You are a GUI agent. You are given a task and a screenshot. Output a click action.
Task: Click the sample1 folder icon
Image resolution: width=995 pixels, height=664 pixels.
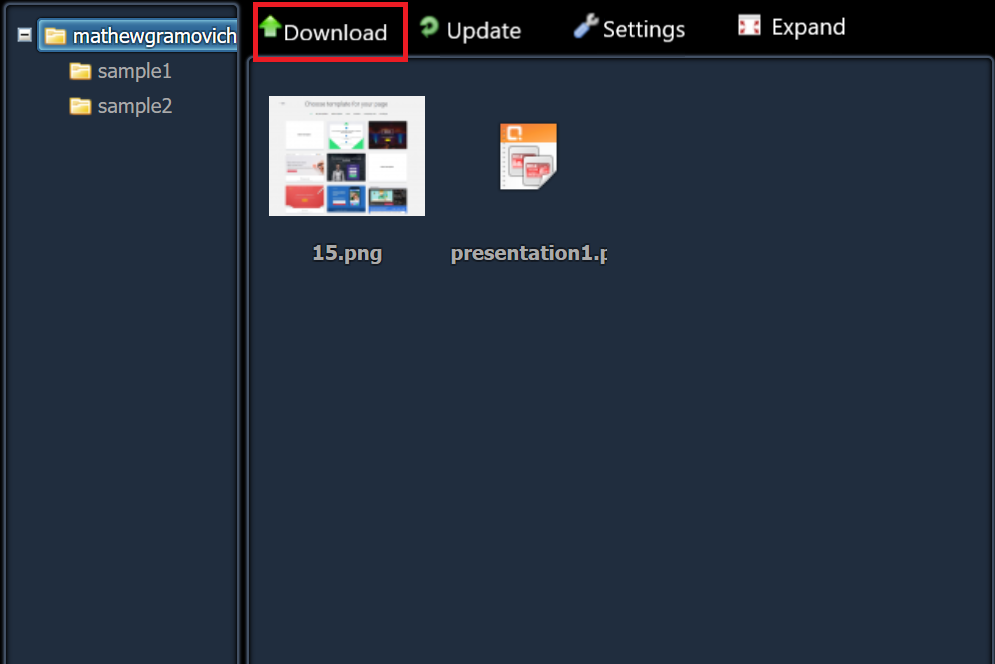click(x=80, y=71)
